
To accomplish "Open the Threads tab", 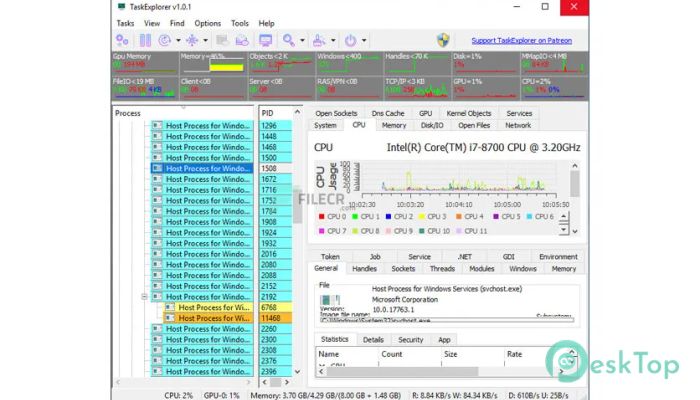I will pyautogui.click(x=442, y=269).
